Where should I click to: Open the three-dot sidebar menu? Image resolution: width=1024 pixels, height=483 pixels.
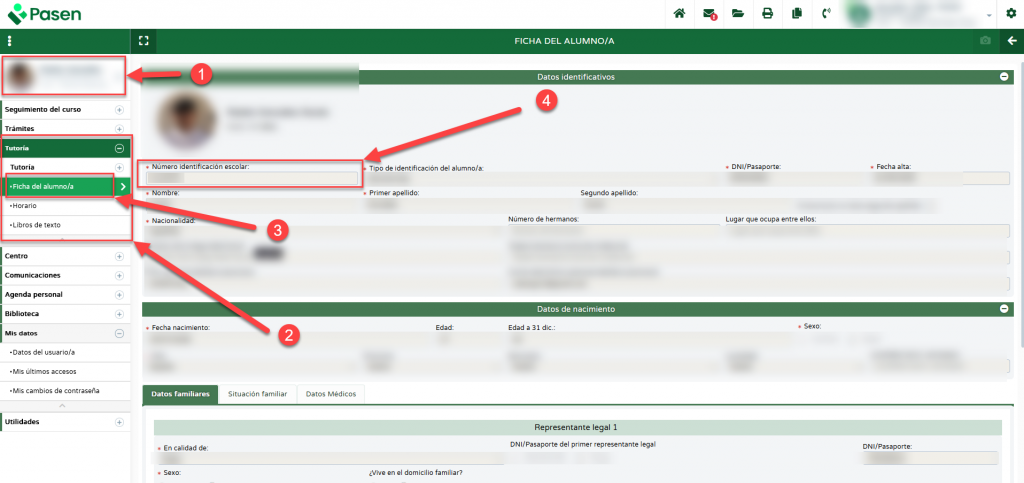click(8, 41)
